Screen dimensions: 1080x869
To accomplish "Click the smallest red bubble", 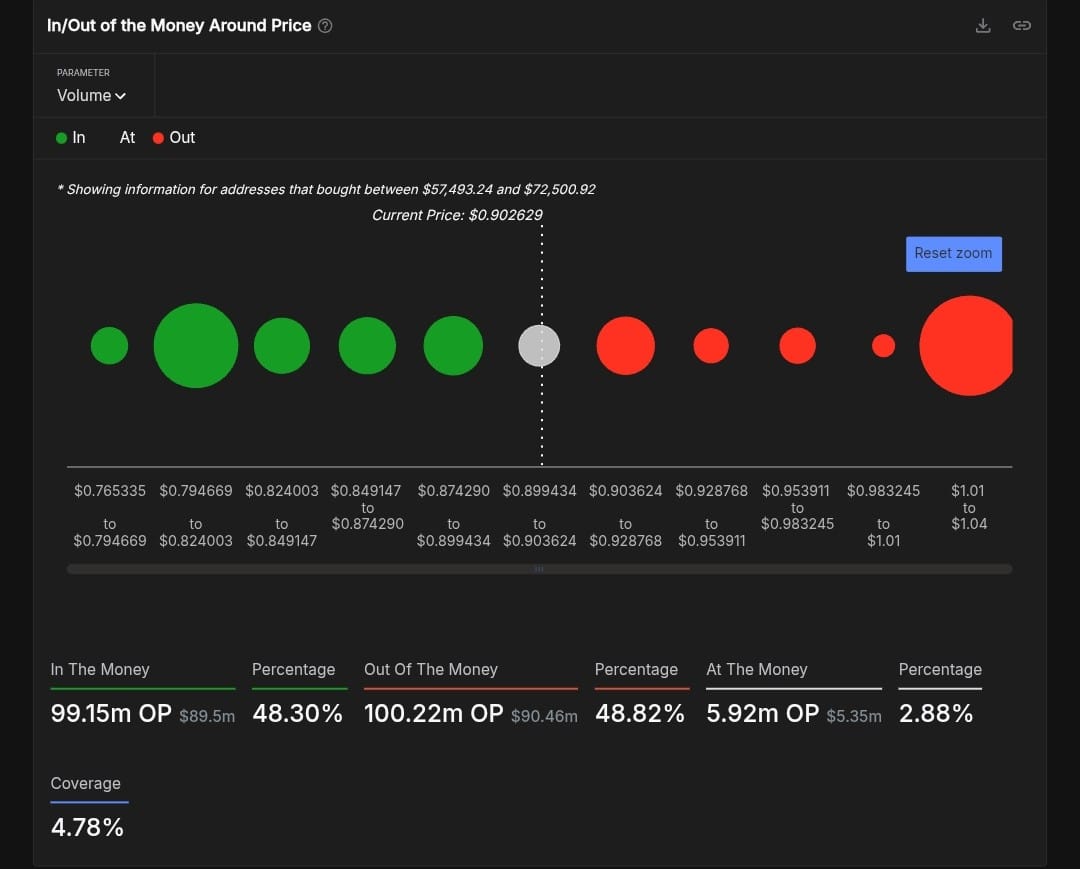I will click(883, 345).
